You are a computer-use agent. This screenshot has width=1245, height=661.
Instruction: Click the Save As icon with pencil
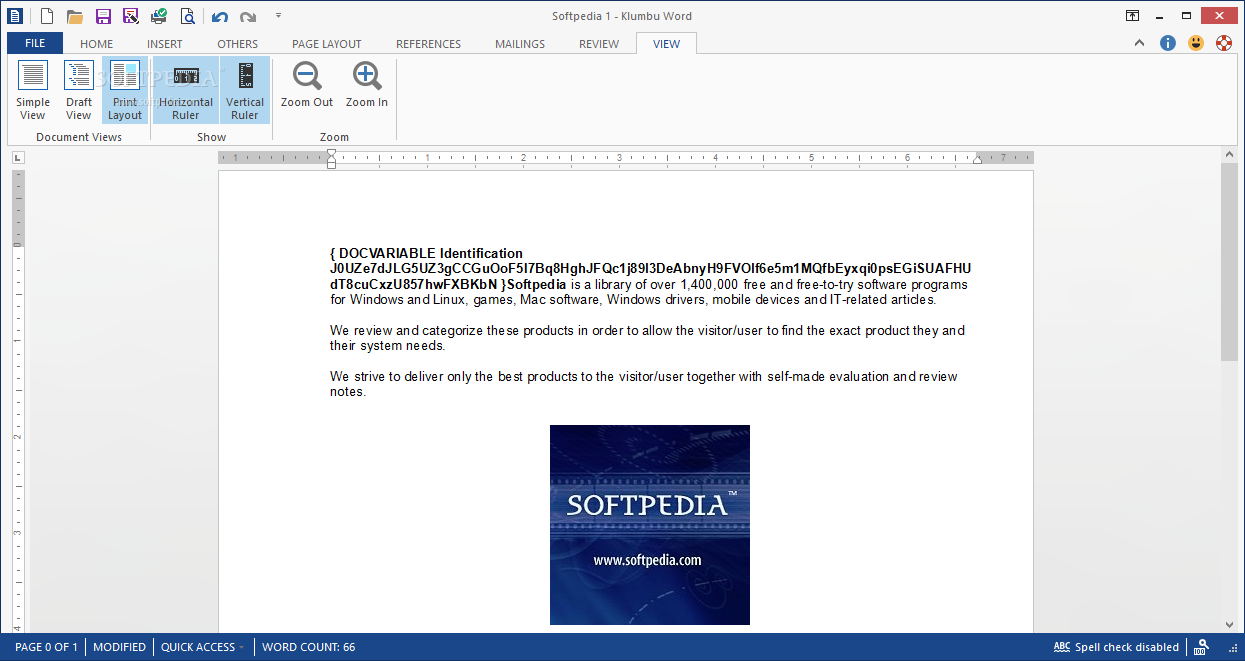(131, 16)
